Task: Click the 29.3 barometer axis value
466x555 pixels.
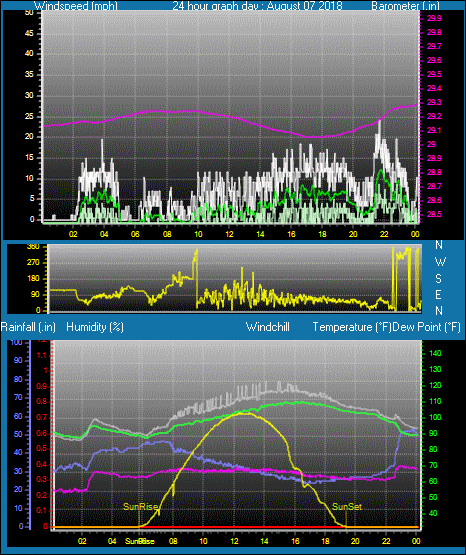Action: coord(434,102)
